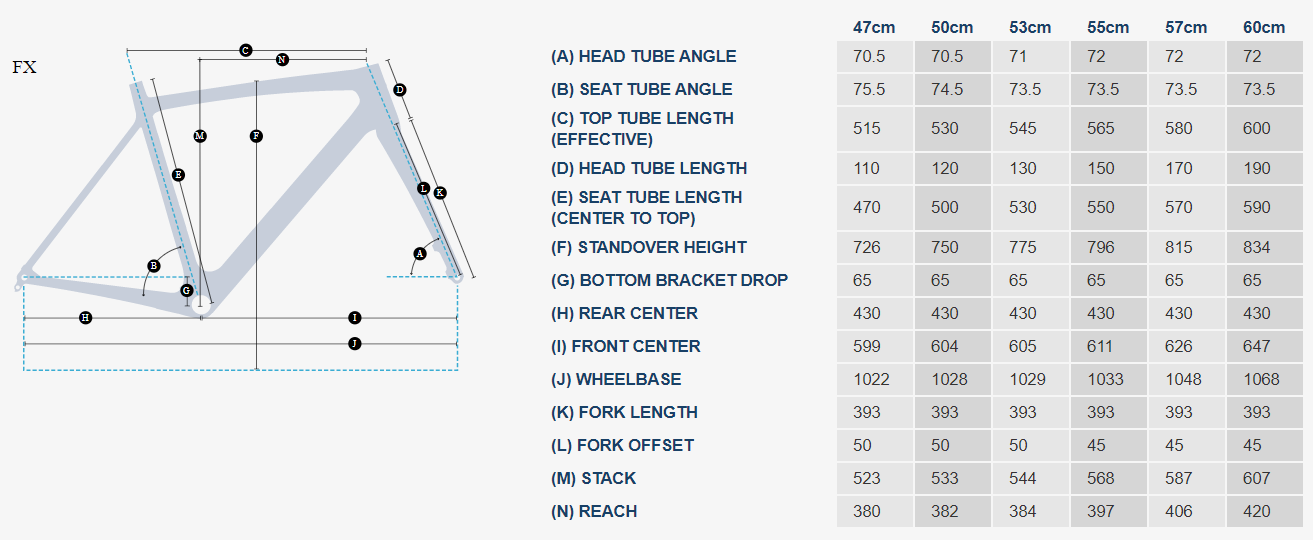Select the D head tube marker
Screen dimensions: 1313x540
(x=399, y=90)
